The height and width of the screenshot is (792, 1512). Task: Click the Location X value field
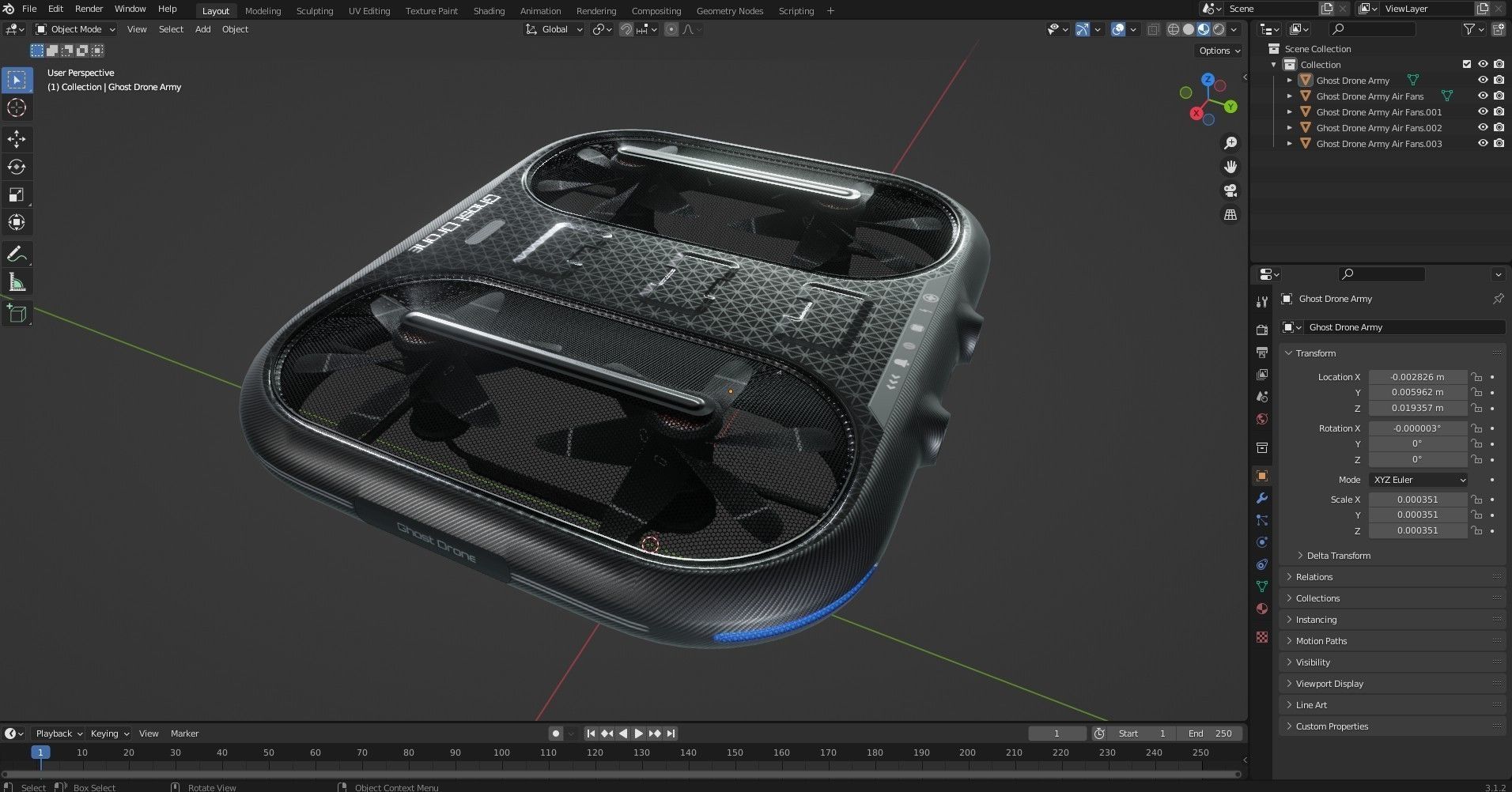(x=1418, y=377)
